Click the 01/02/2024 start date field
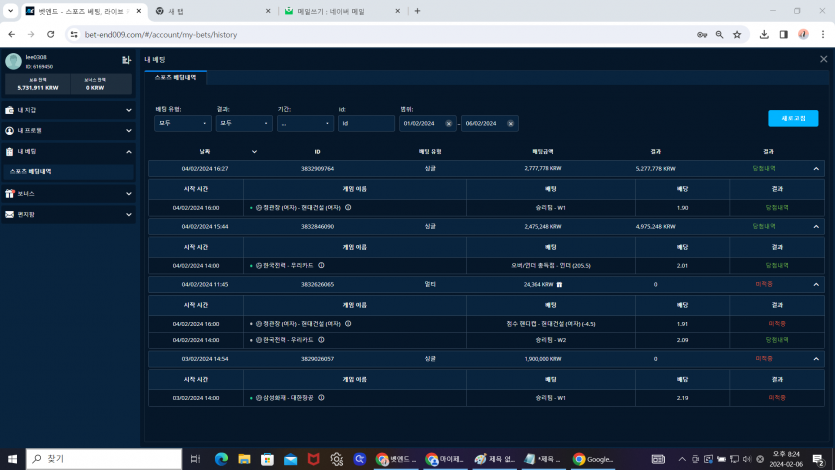 [x=428, y=123]
